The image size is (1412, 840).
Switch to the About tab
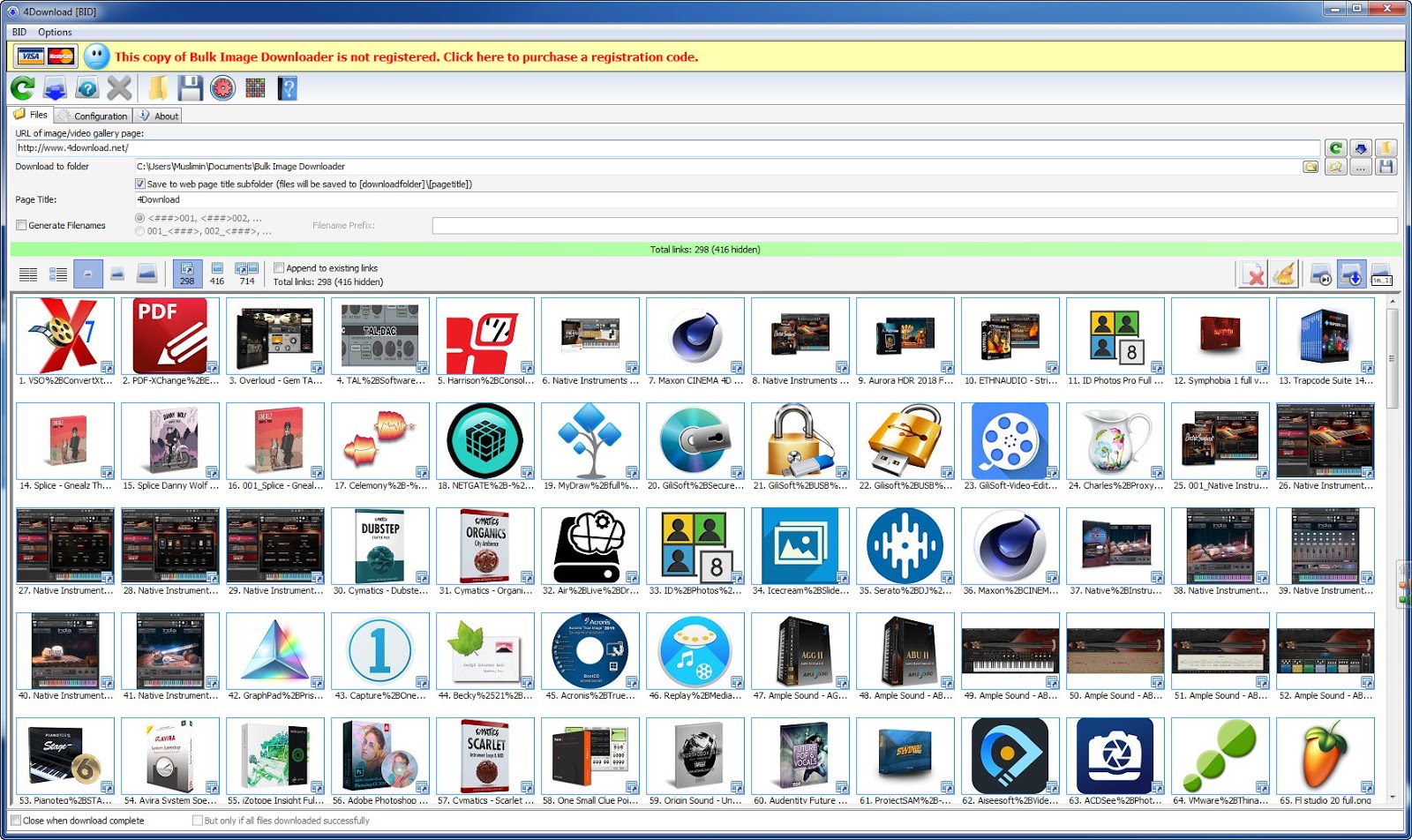(x=158, y=116)
